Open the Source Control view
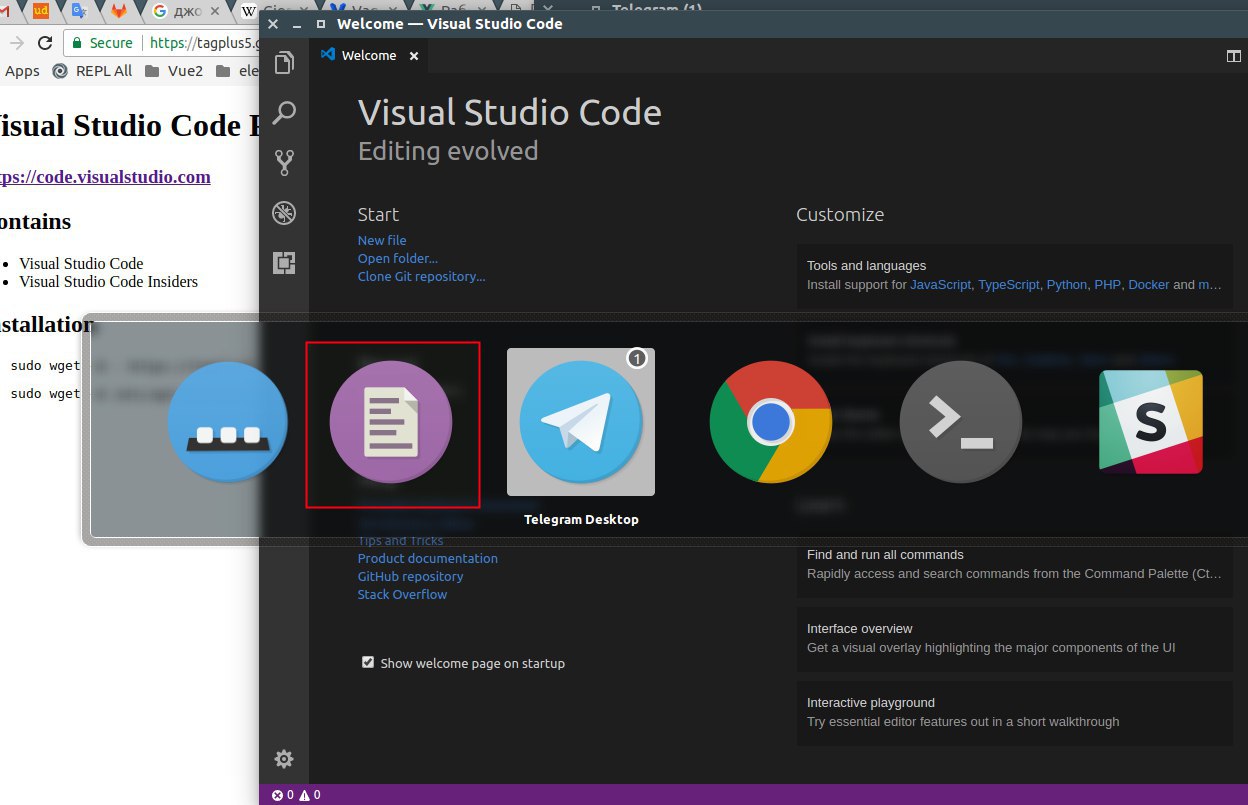Viewport: 1248px width, 805px height. tap(284, 162)
